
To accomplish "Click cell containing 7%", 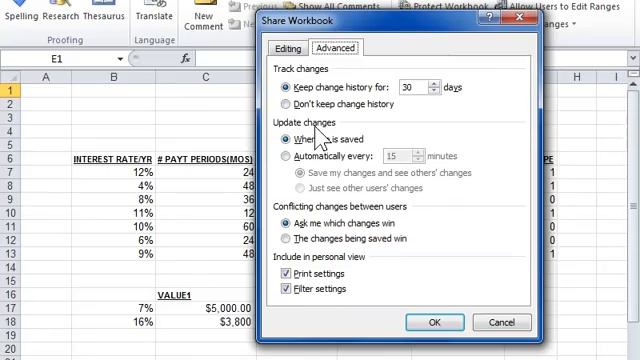I will pos(113,308).
